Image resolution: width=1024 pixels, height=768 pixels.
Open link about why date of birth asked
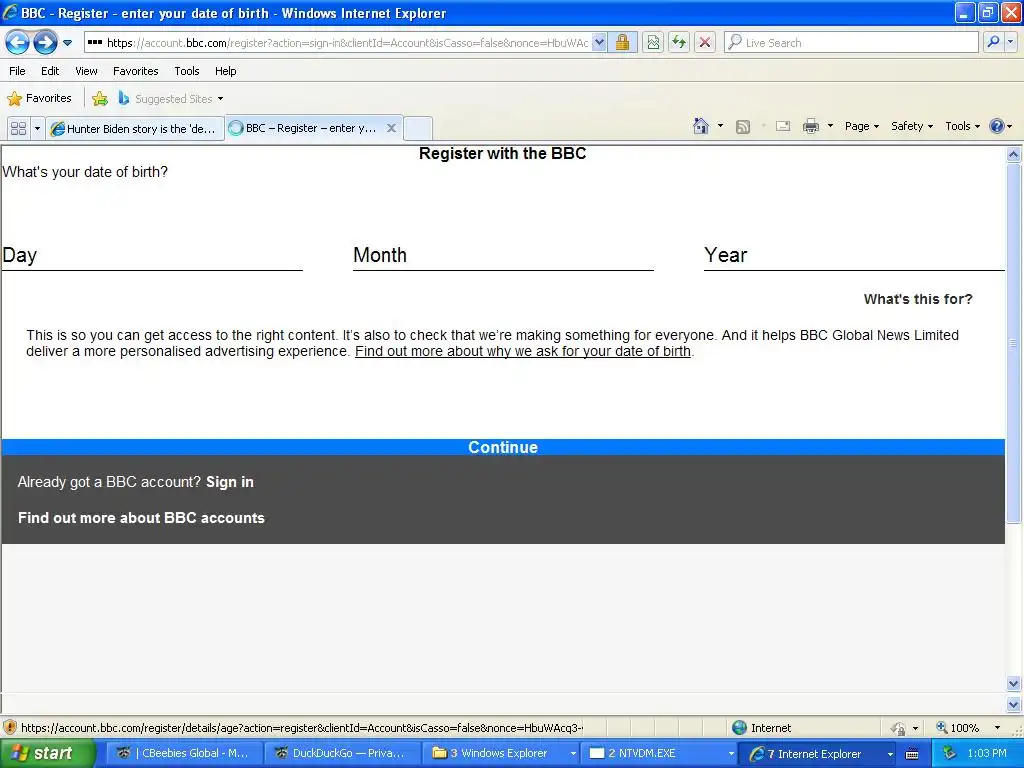point(522,351)
